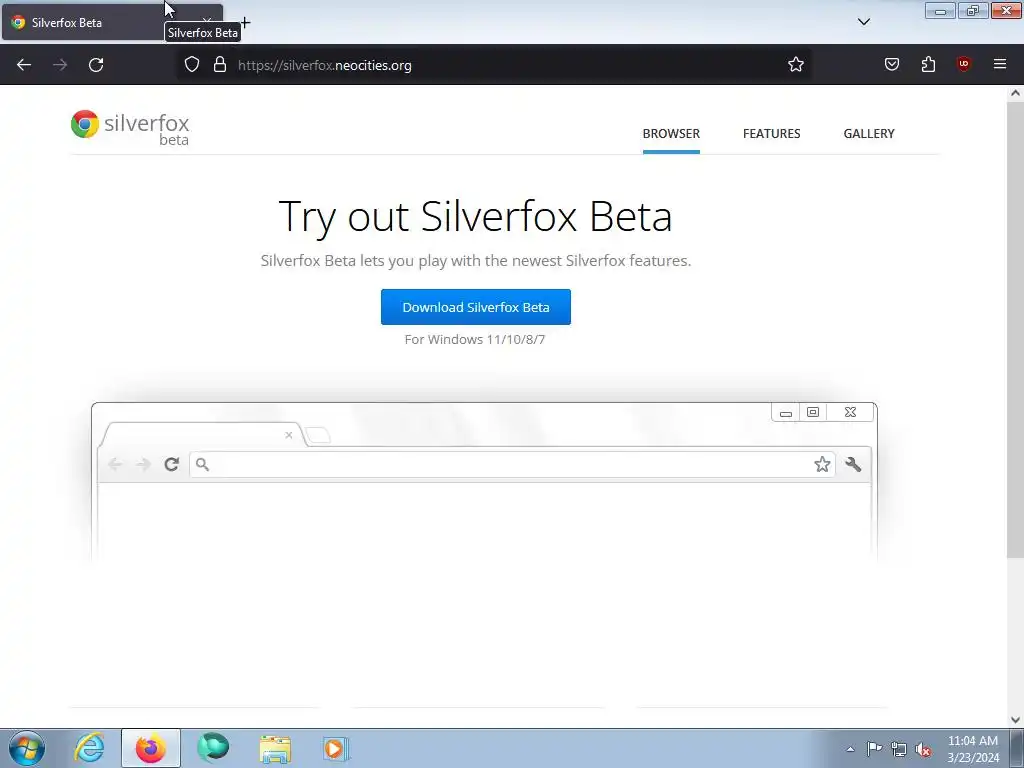Screen dimensions: 1024x768
Task: Open the BROWSER nav section
Action: click(671, 134)
